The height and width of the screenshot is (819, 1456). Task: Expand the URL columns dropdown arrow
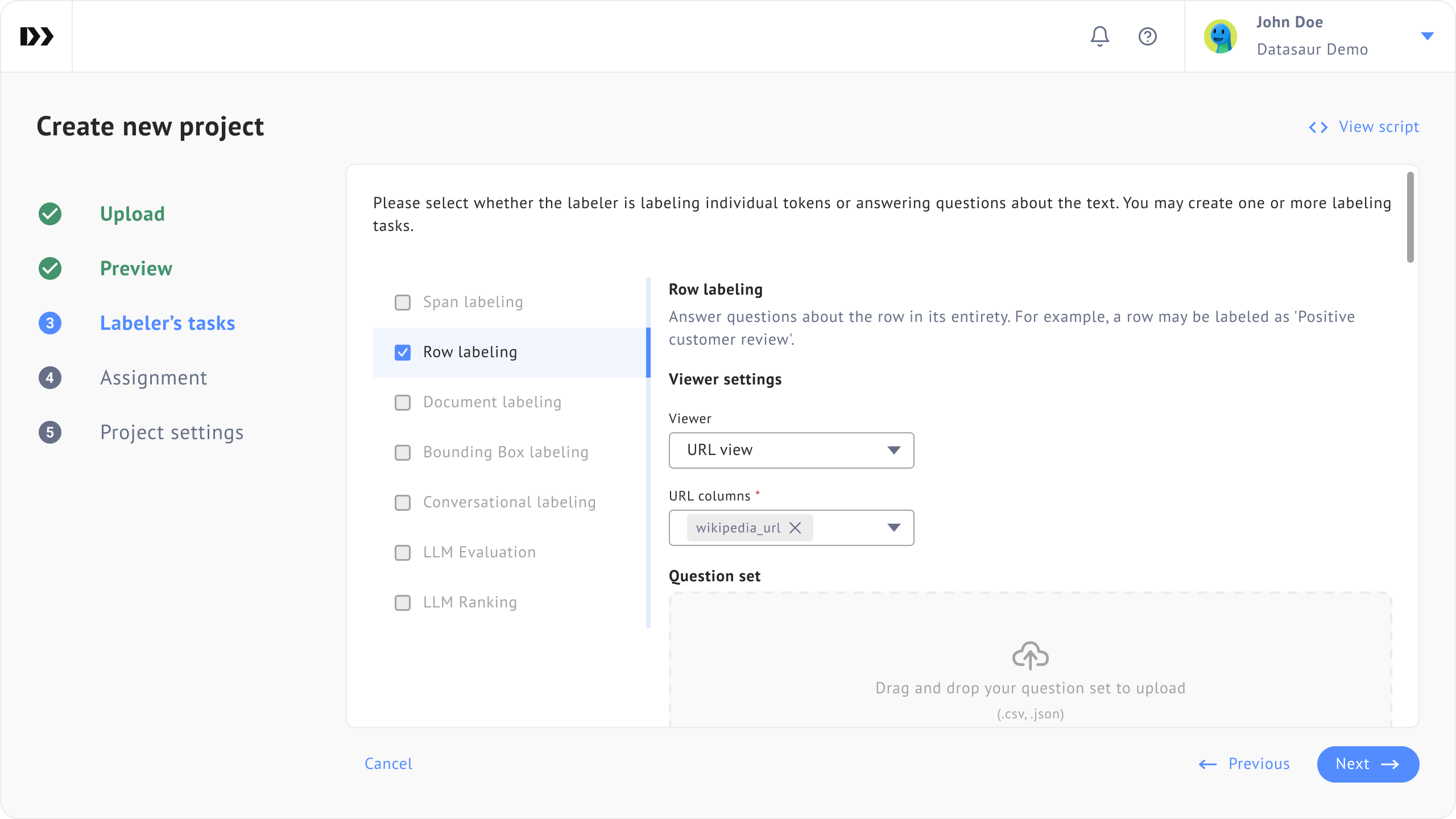[x=894, y=528]
